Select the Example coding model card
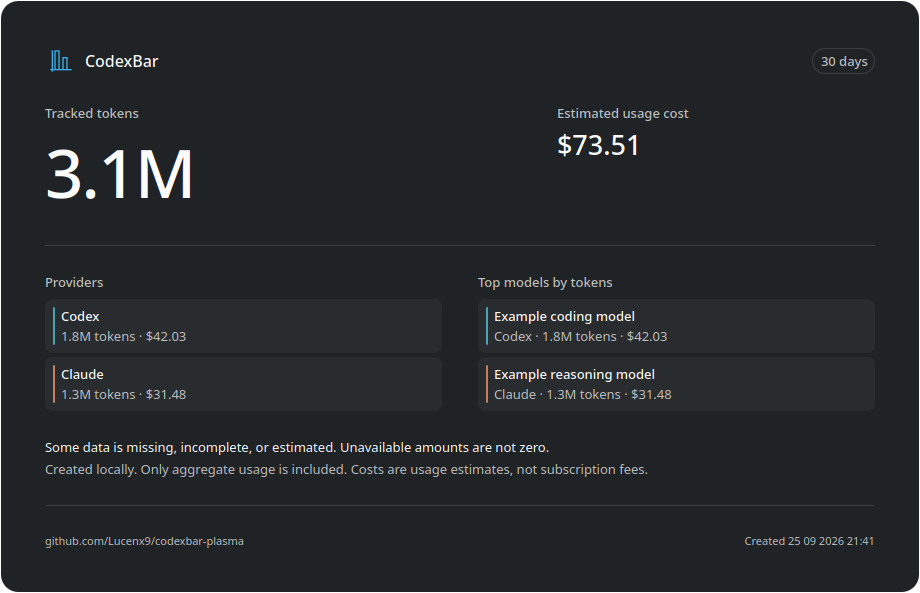The image size is (920, 593). (x=676, y=326)
